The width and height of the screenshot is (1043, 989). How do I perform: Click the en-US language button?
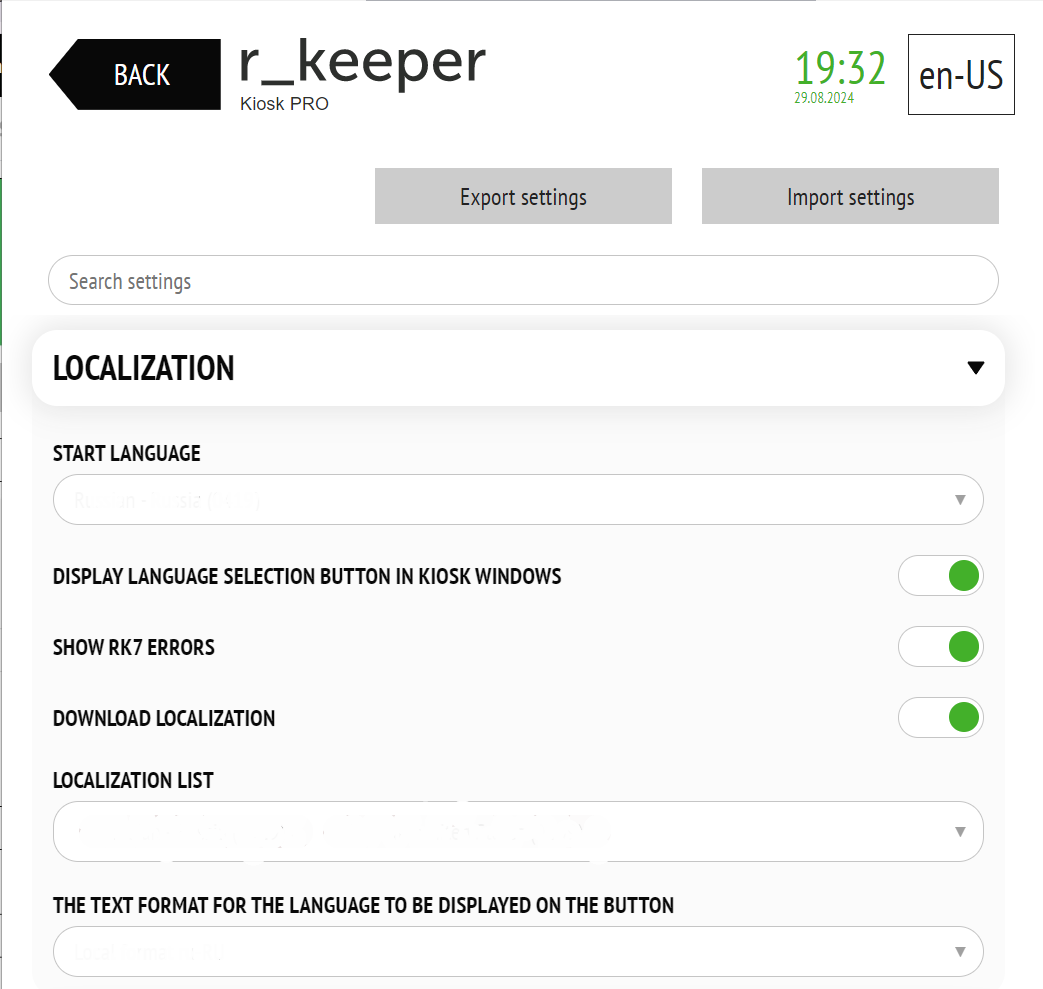961,74
